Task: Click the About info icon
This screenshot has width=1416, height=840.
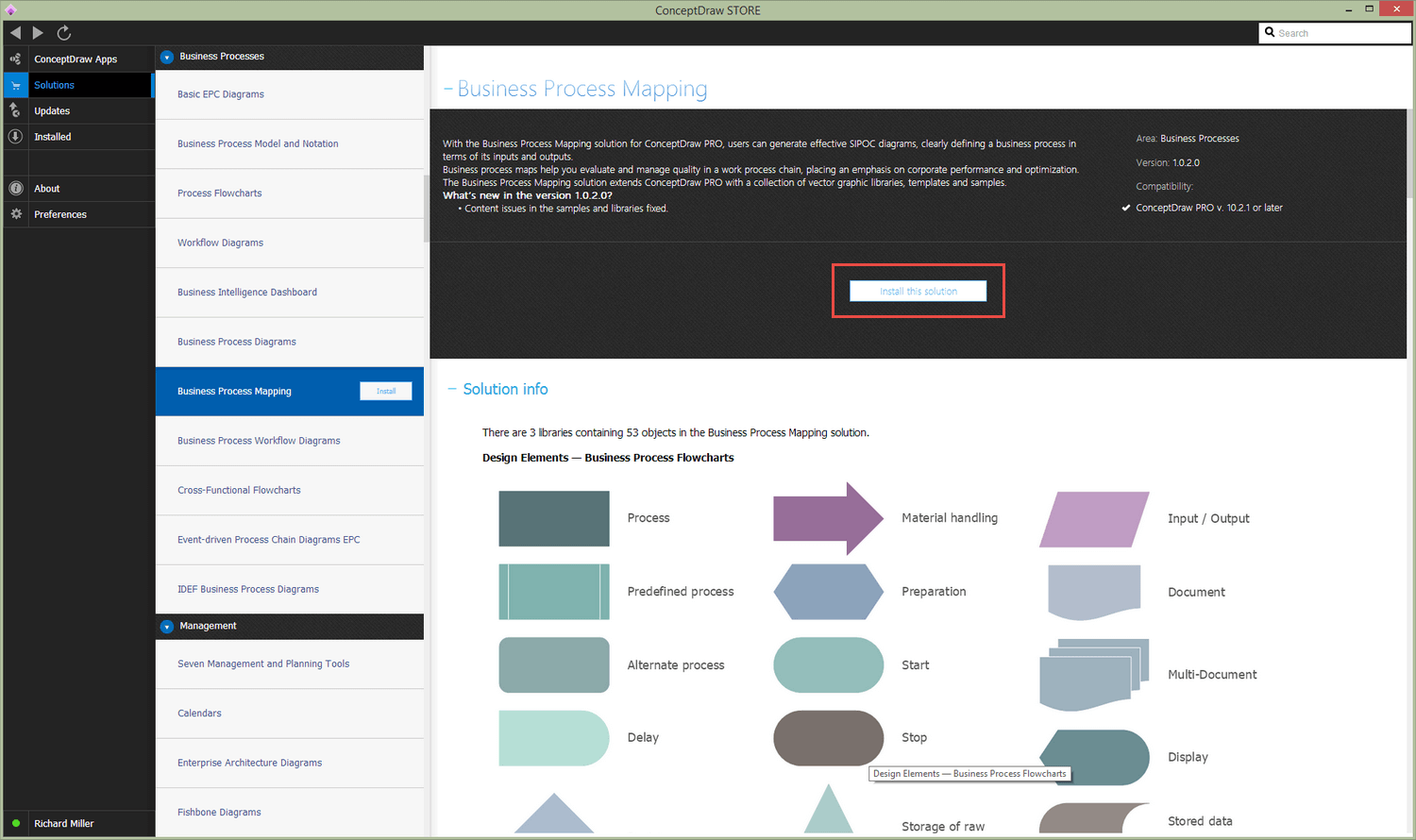Action: tap(15, 188)
